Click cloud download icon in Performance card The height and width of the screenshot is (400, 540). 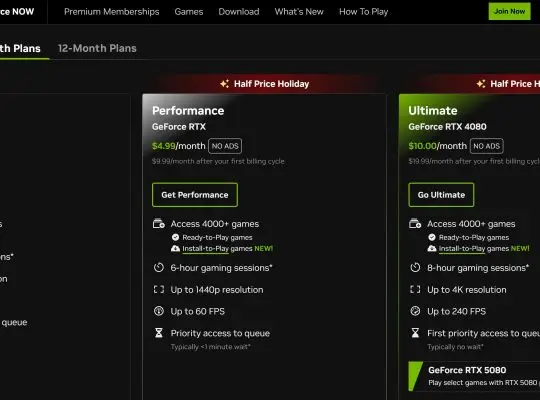click(175, 248)
